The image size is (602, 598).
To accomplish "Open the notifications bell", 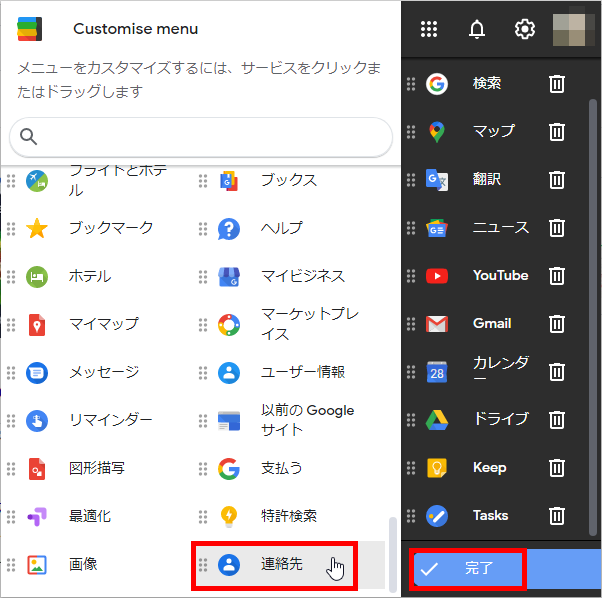I will [x=477, y=29].
